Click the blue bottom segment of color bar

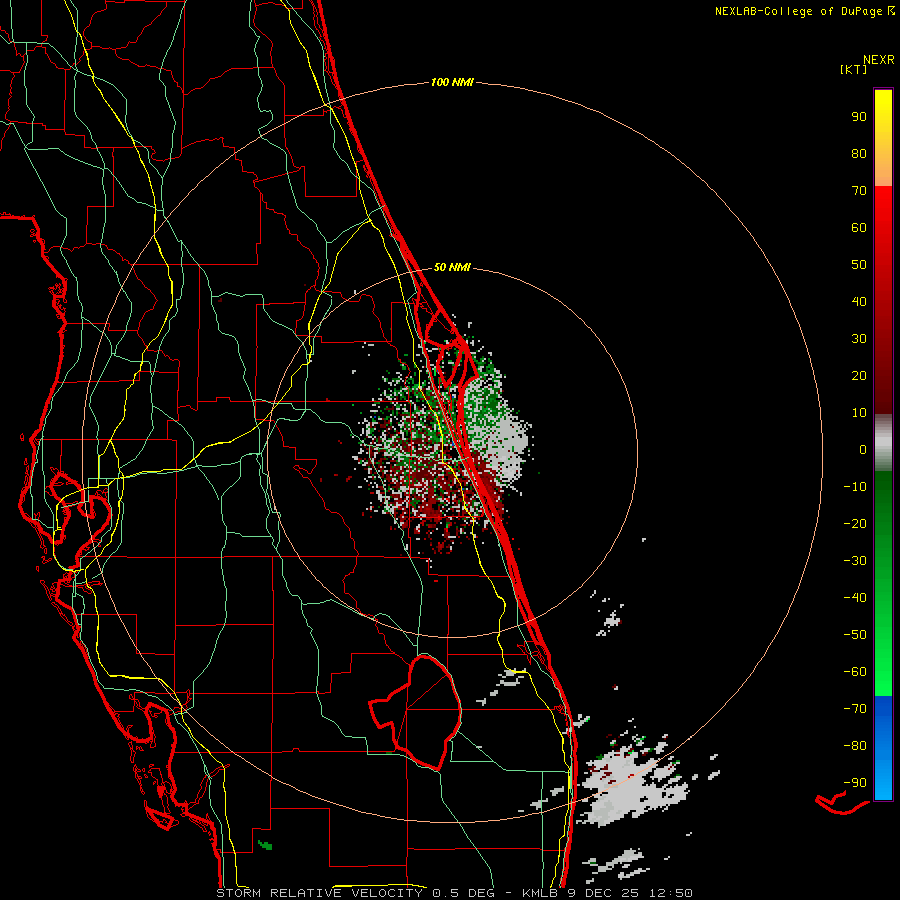coord(883,748)
